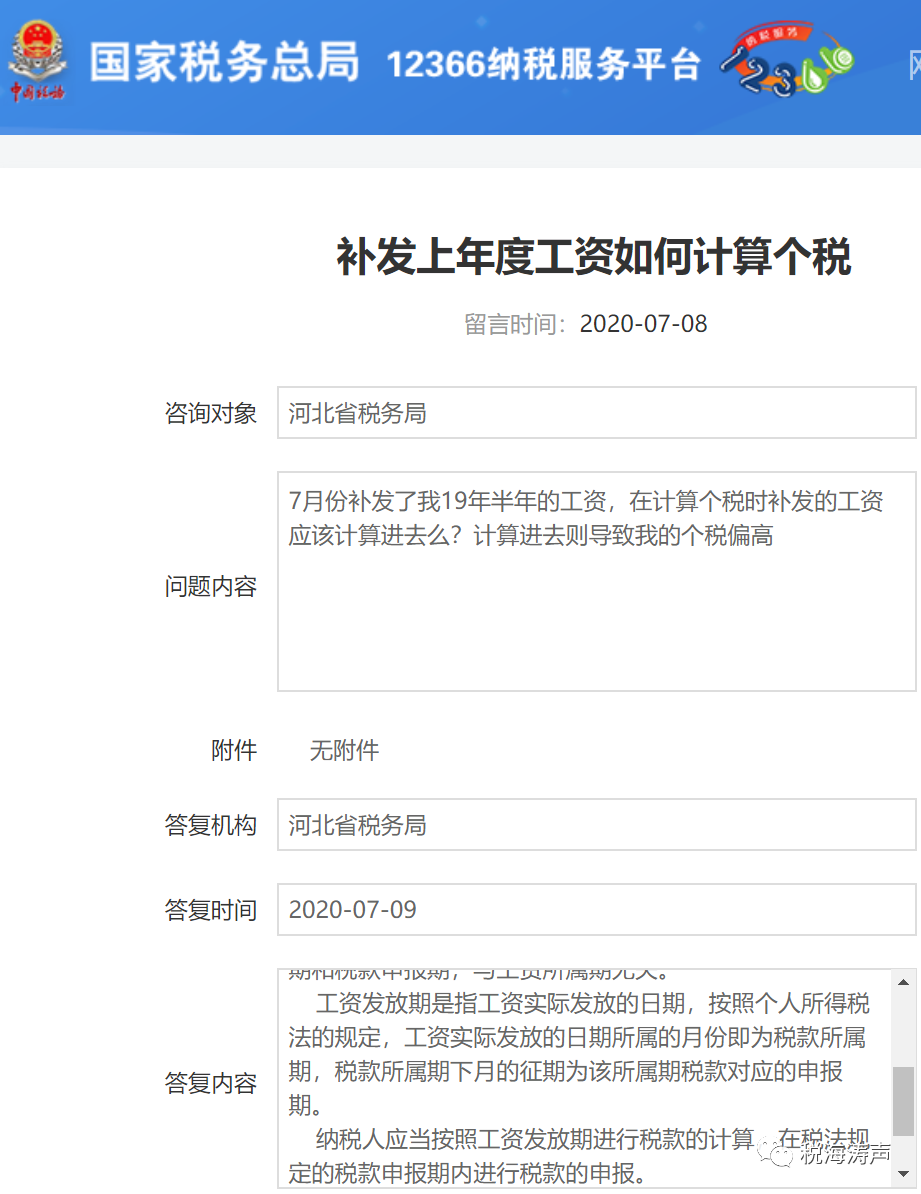921x1194 pixels.
Task: Click the 答复机构 field showing 河北省税务局
Action: coord(596,825)
